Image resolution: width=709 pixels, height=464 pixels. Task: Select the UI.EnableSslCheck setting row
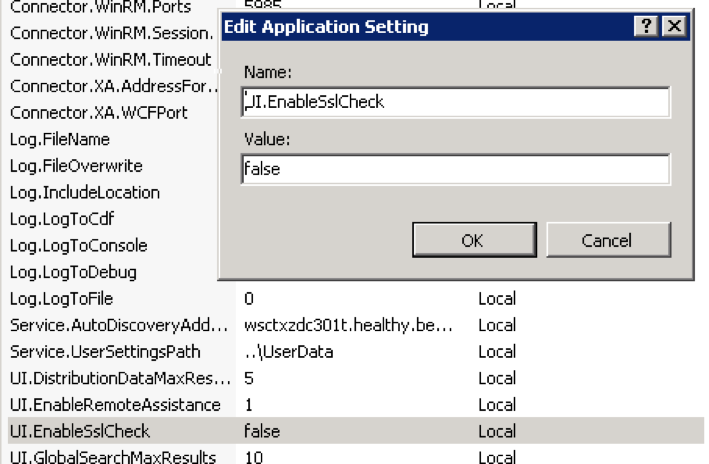click(x=79, y=431)
